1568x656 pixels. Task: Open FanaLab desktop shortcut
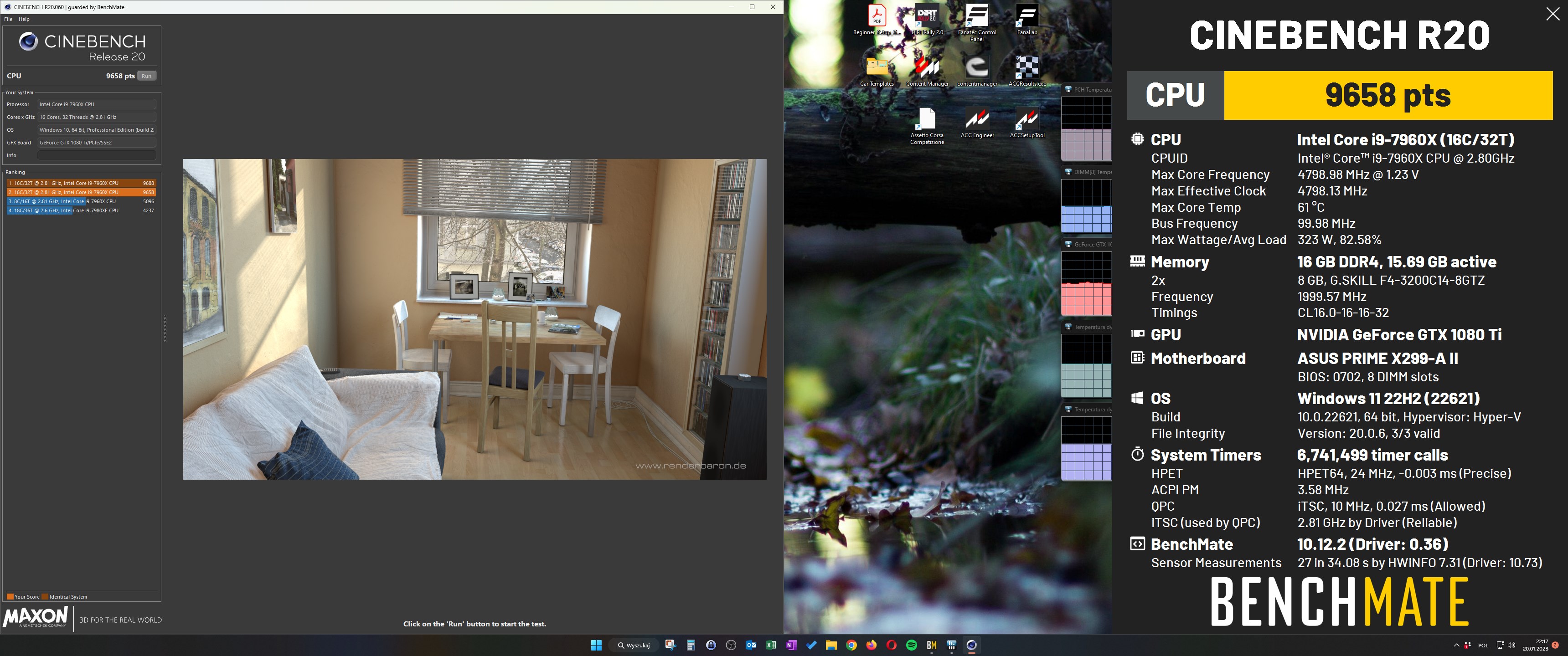[1027, 20]
